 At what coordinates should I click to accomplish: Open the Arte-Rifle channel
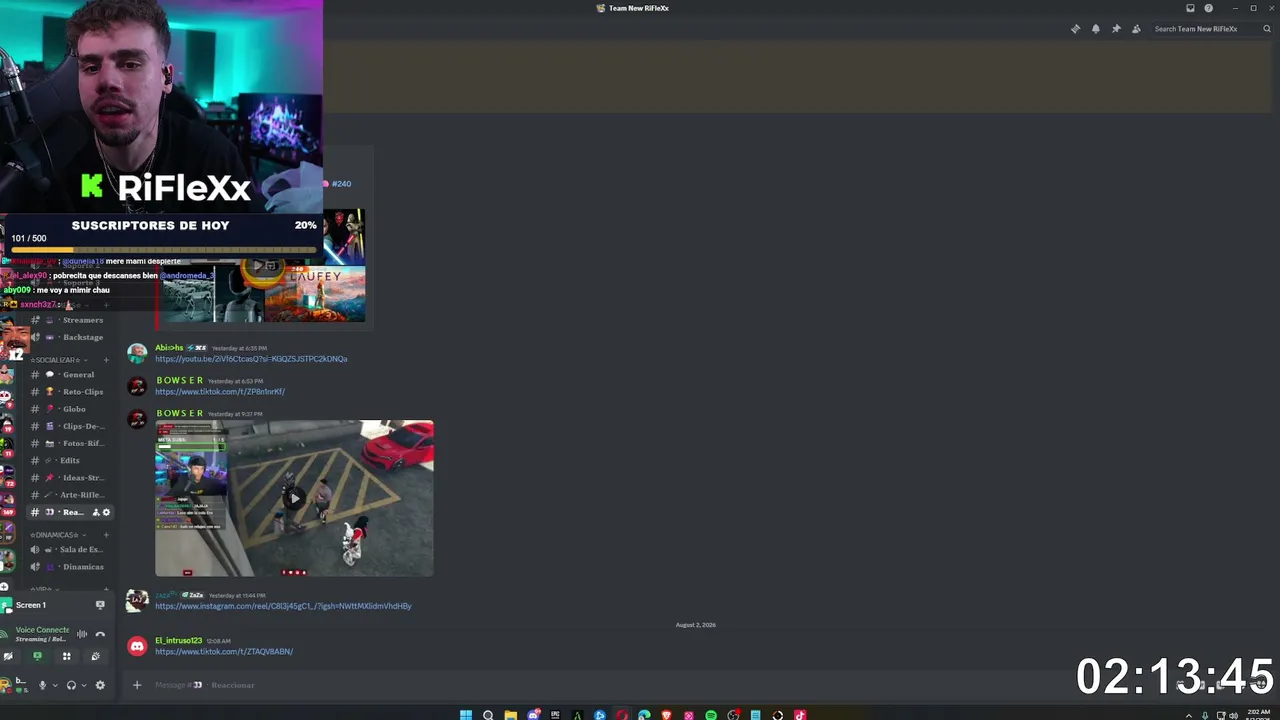(70, 495)
